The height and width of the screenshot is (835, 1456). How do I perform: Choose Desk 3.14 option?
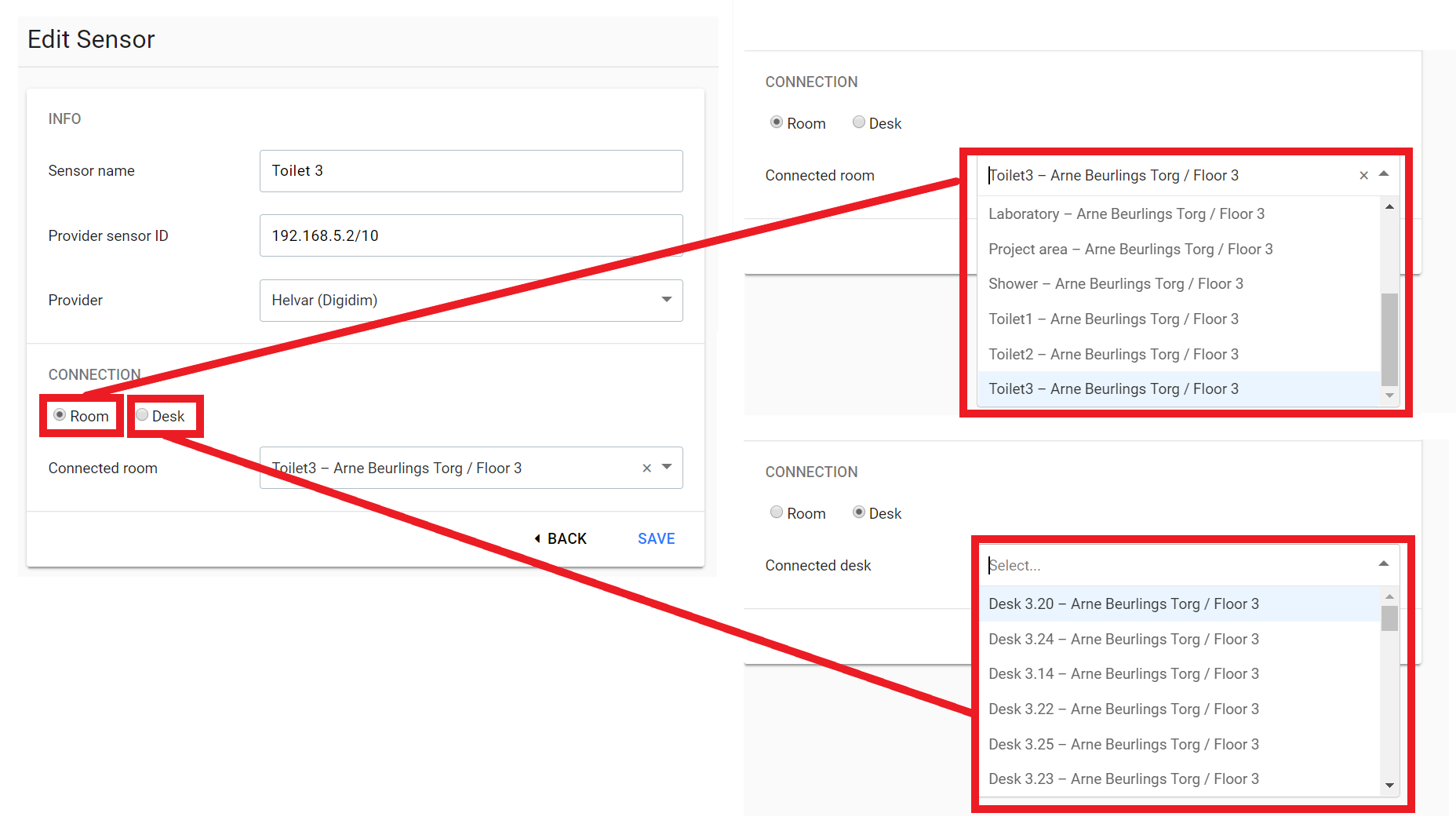click(x=1178, y=674)
